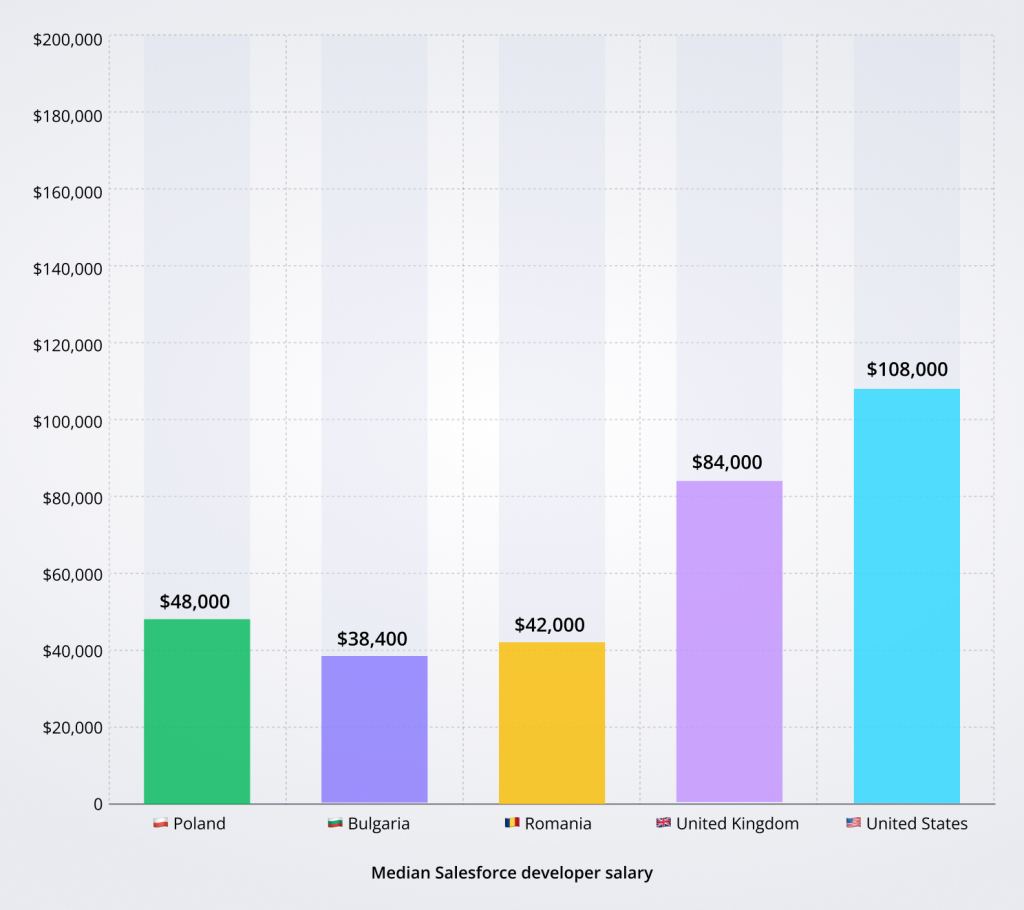Click the Romania axis label
This screenshot has width=1024, height=910.
point(558,823)
